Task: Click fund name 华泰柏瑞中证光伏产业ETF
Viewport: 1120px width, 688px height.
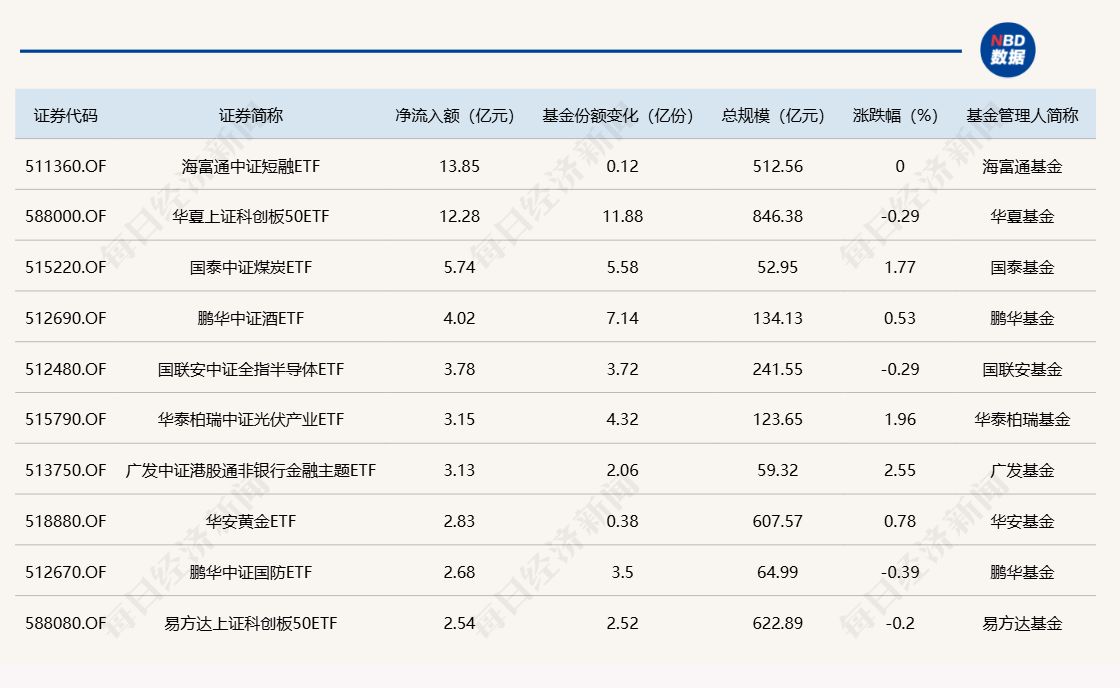Action: (251, 419)
